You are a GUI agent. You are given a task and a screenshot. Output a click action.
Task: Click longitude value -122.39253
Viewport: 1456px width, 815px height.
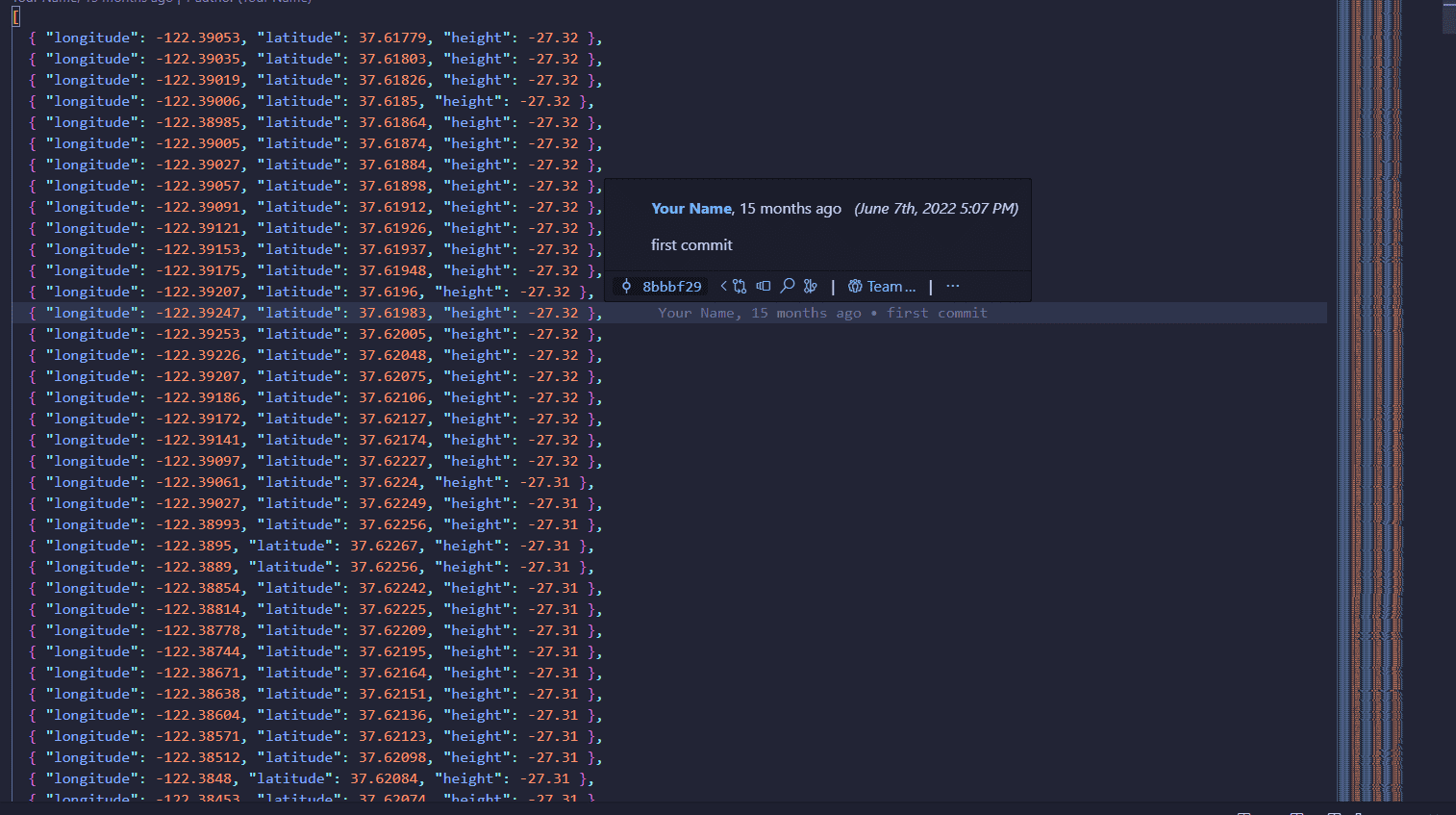pyautogui.click(x=198, y=334)
